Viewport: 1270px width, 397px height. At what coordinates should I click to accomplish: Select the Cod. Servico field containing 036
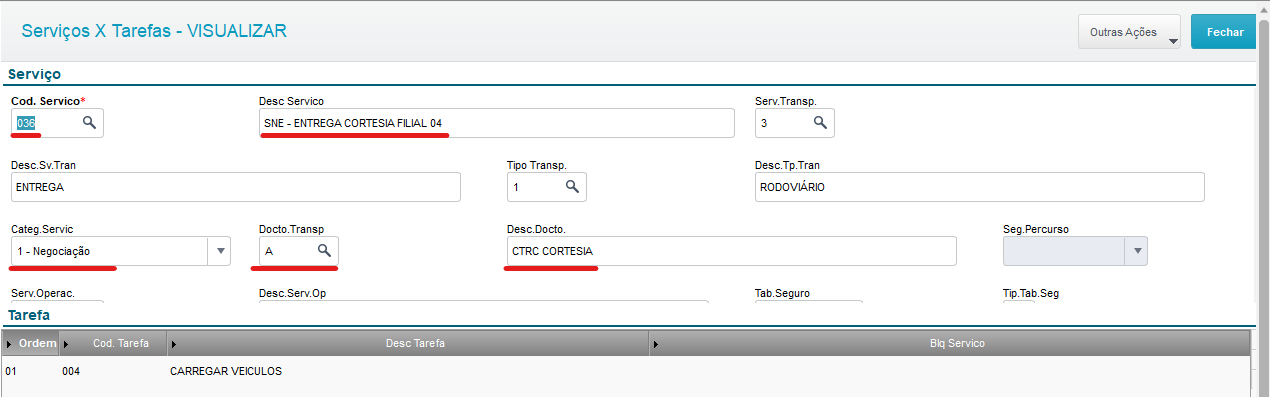(x=57, y=123)
